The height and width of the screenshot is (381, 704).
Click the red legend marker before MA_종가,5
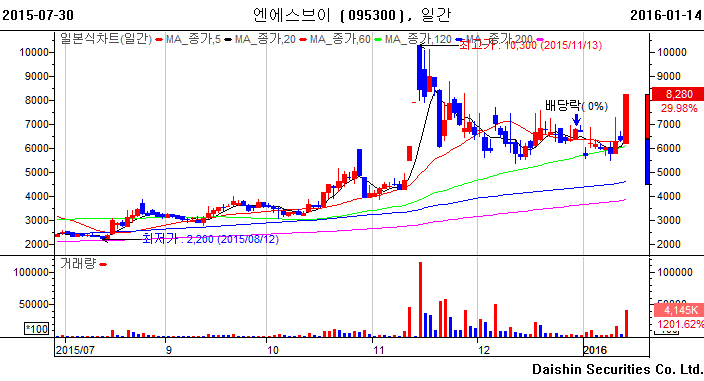158,40
